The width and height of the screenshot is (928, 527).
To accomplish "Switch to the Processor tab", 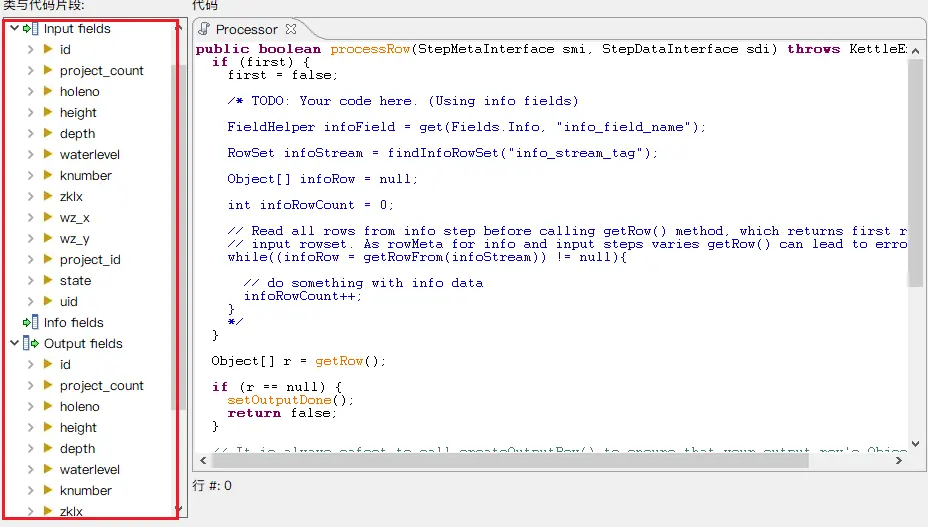I will click(x=247, y=30).
